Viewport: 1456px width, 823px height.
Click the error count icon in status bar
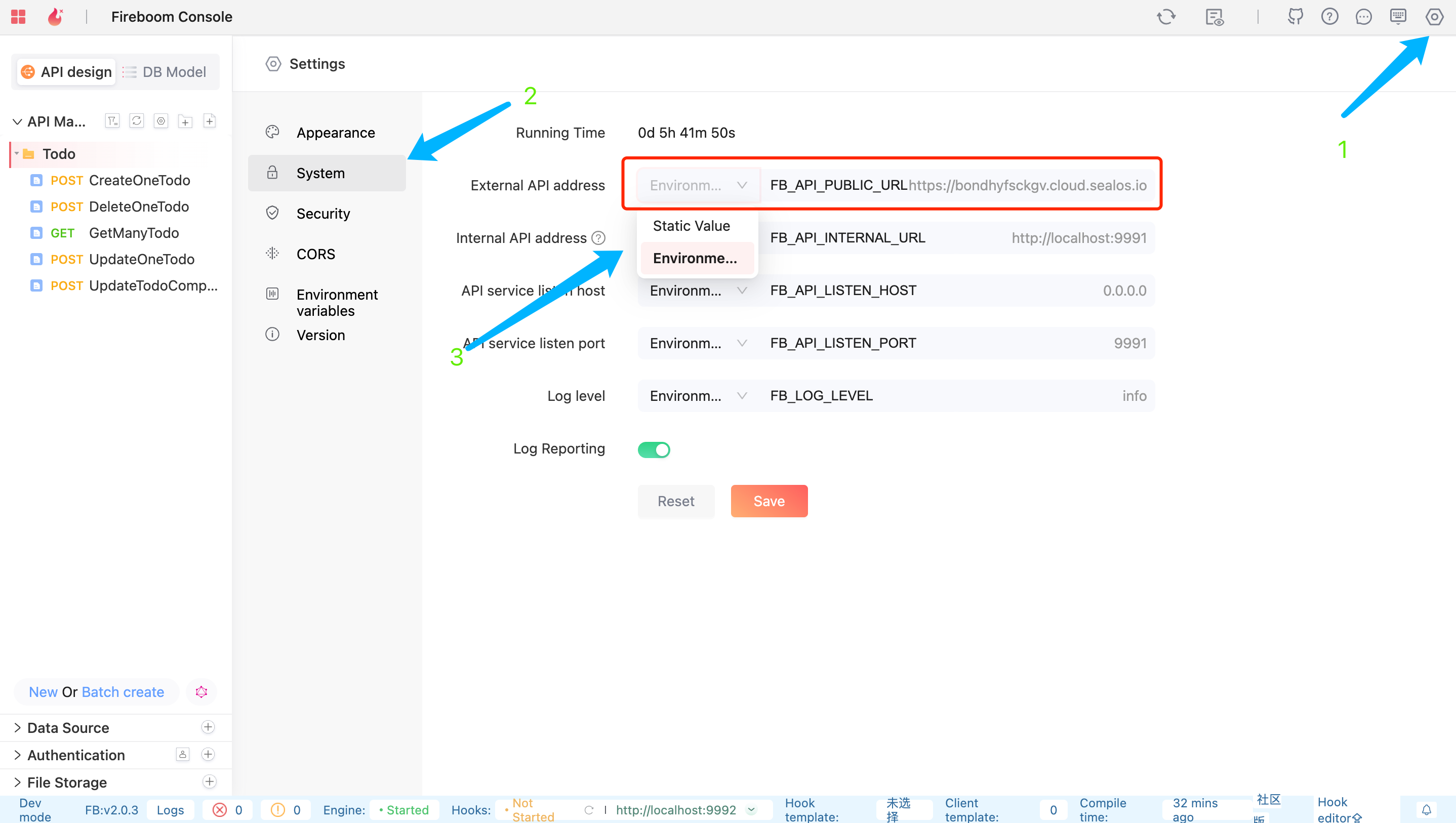(220, 809)
